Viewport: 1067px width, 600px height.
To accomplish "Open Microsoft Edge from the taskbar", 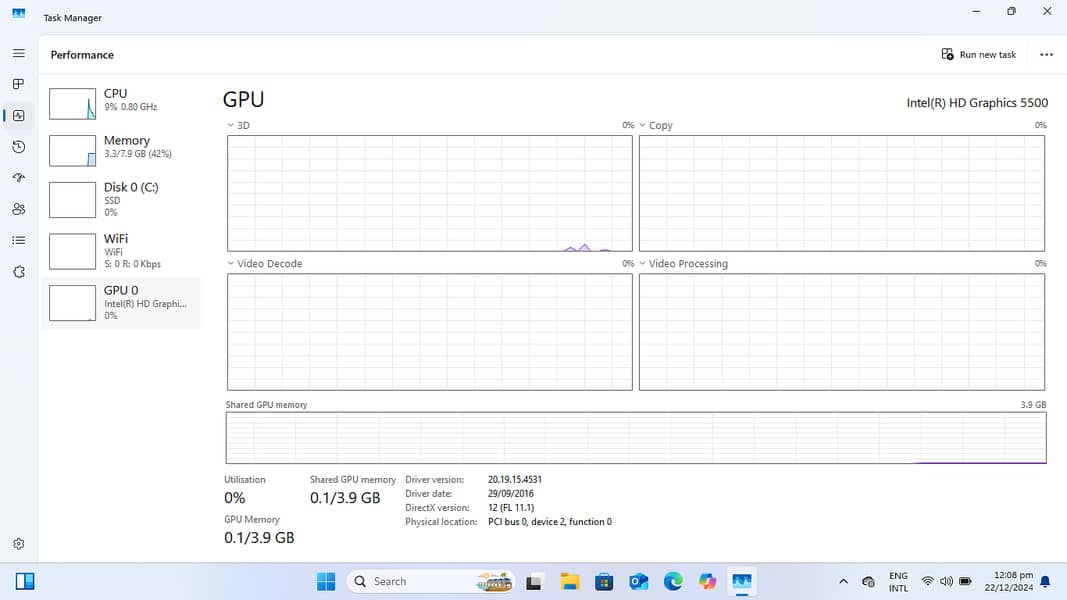I will (x=673, y=581).
